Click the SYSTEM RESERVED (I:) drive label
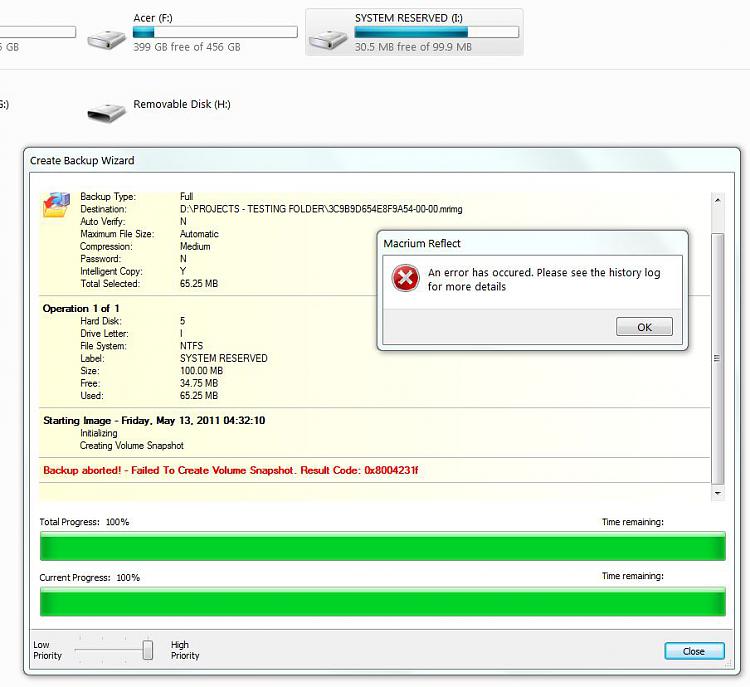The width and height of the screenshot is (750, 687). [408, 18]
